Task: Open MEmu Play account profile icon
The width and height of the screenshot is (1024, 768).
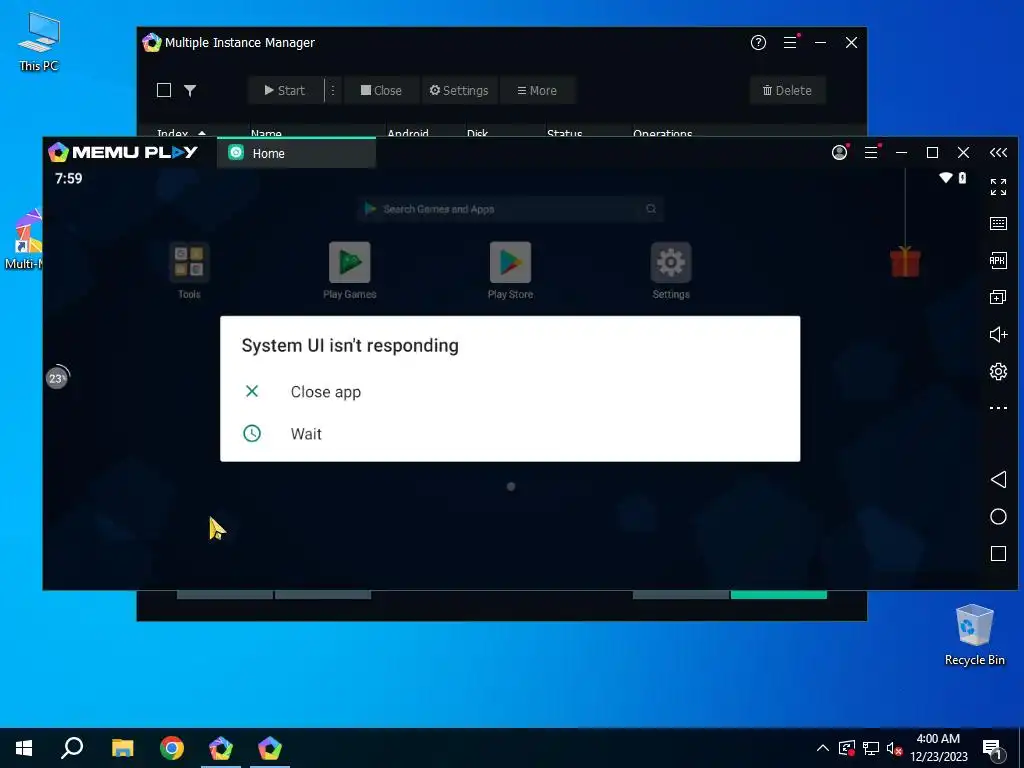Action: click(840, 152)
